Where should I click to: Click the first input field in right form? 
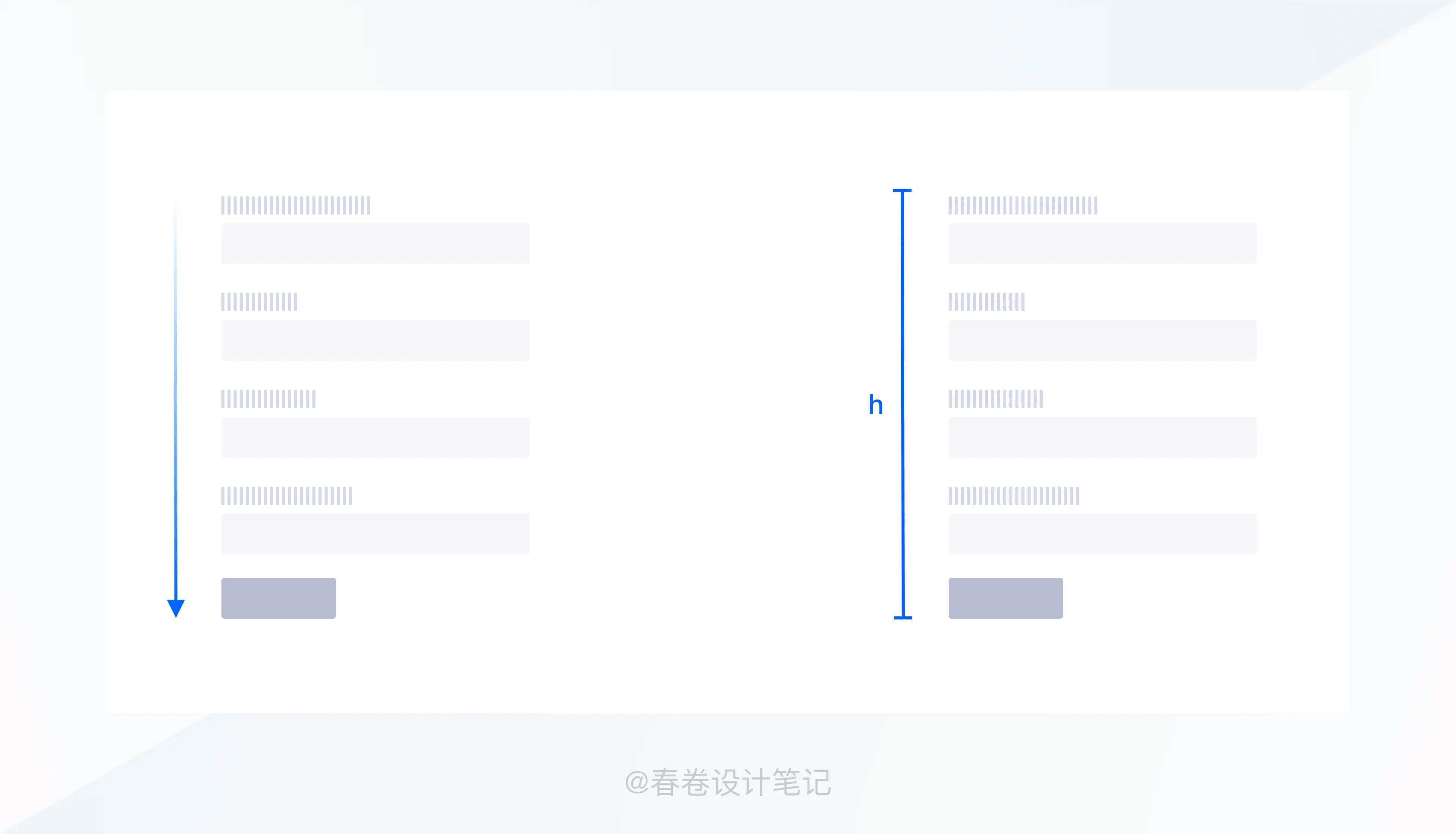1103,243
